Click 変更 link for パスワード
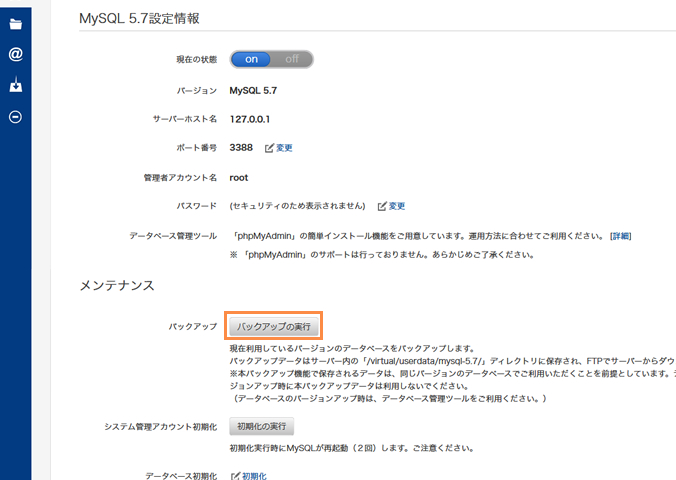The width and height of the screenshot is (676, 480). [397, 206]
